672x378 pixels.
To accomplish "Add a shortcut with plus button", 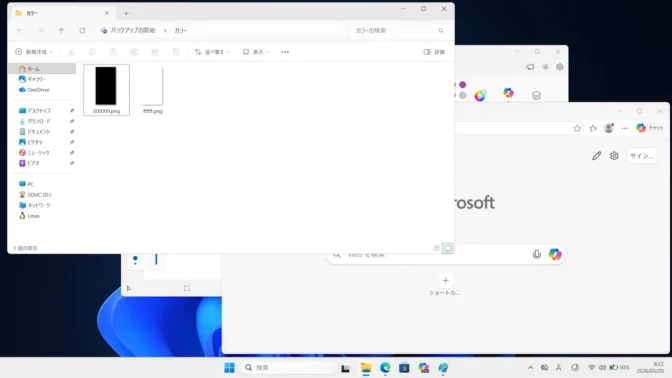I will click(445, 281).
